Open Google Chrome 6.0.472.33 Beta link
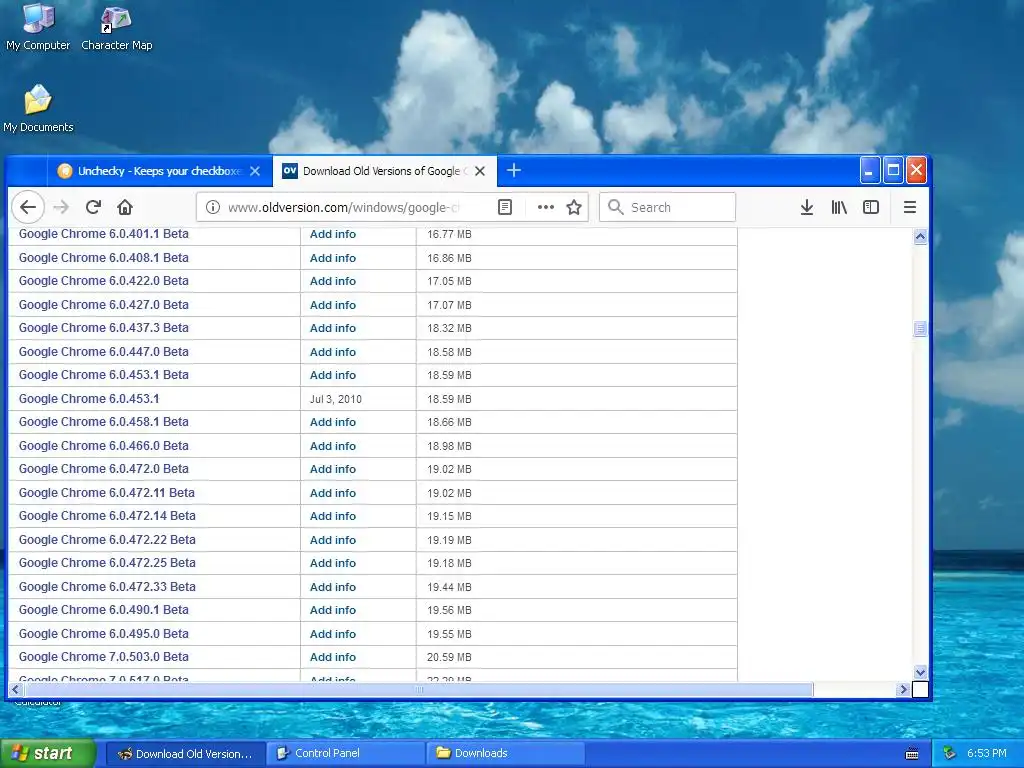 [107, 586]
